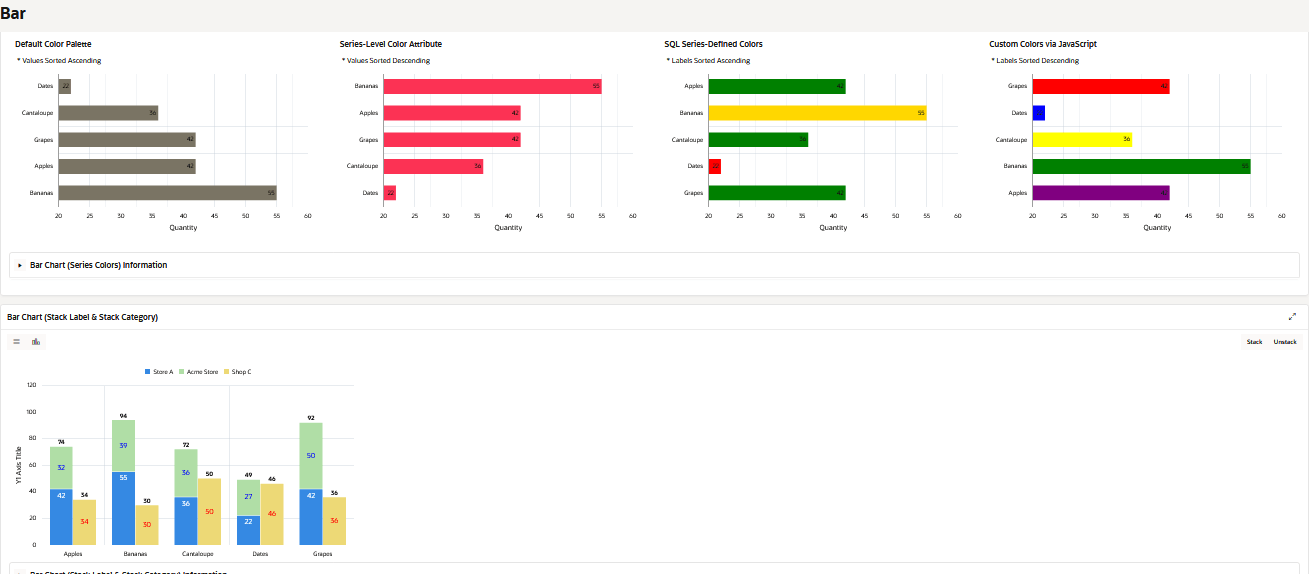The image size is (1309, 574).
Task: Select the vertical bar chart orientation icon
Action: pyautogui.click(x=36, y=342)
